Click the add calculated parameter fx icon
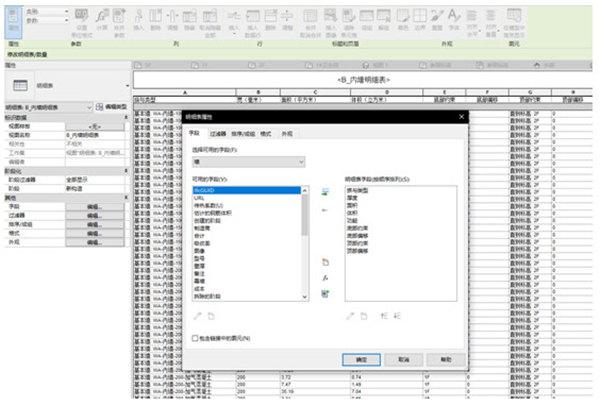 pyautogui.click(x=325, y=277)
